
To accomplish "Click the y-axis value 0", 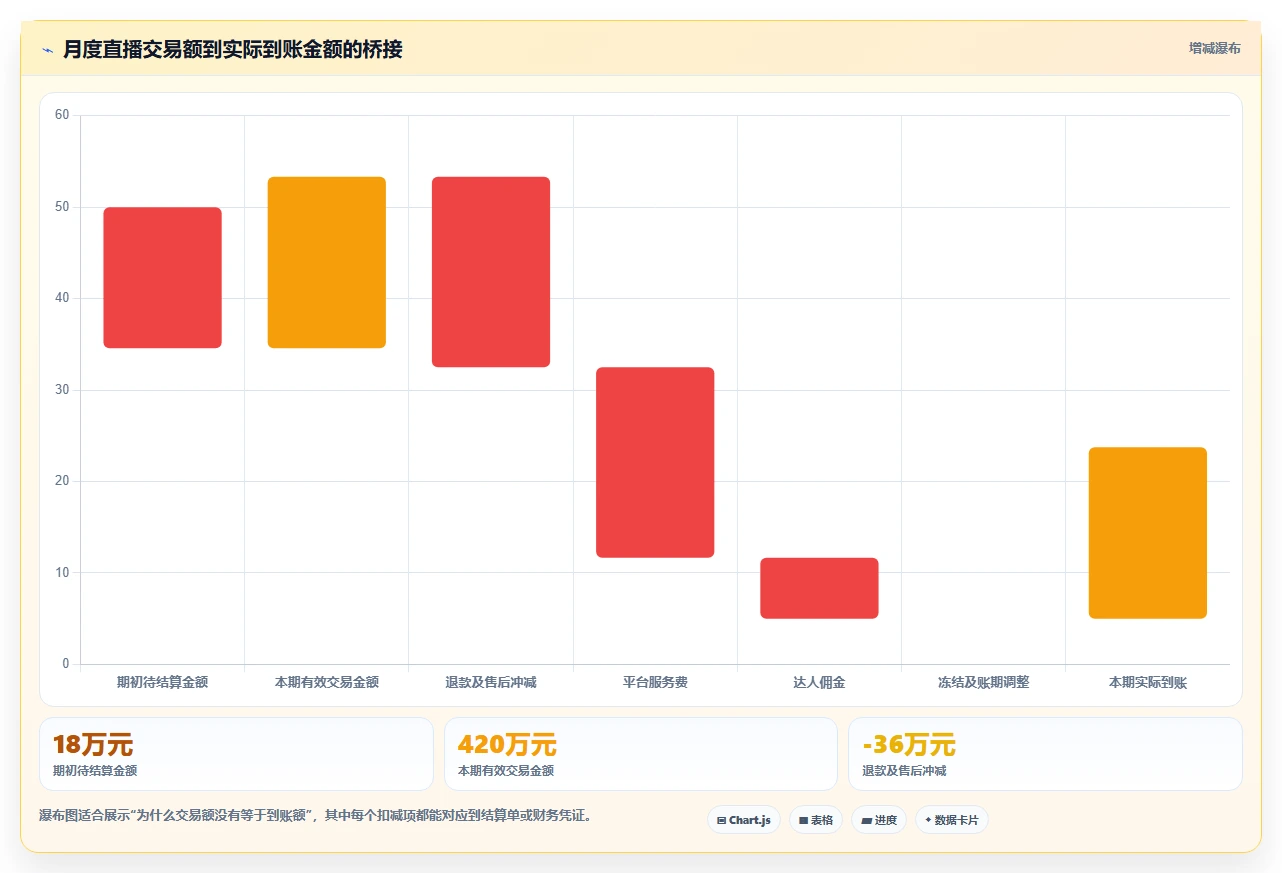I will pyautogui.click(x=65, y=664).
